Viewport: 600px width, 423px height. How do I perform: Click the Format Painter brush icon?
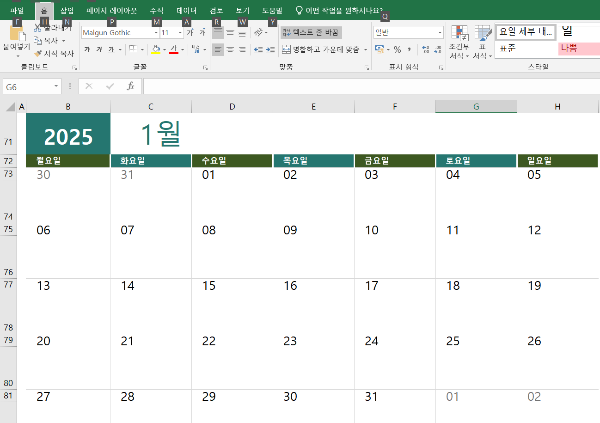coord(38,53)
